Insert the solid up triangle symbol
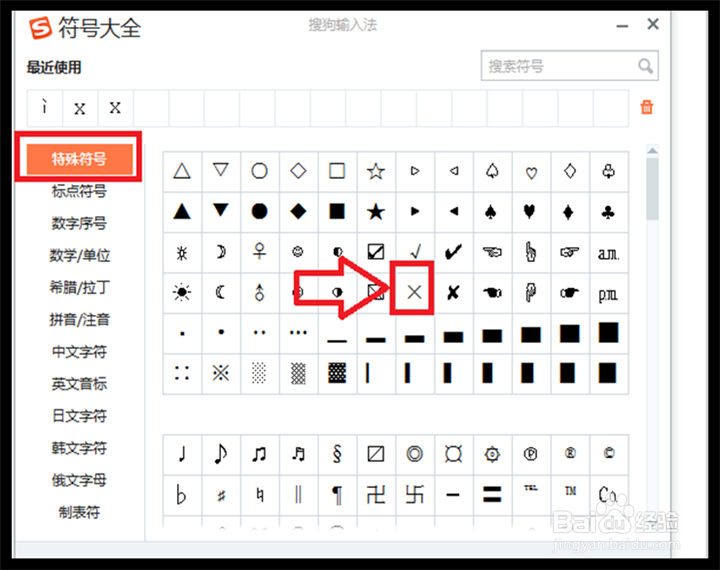Screen dimensions: 720x570 (182, 212)
